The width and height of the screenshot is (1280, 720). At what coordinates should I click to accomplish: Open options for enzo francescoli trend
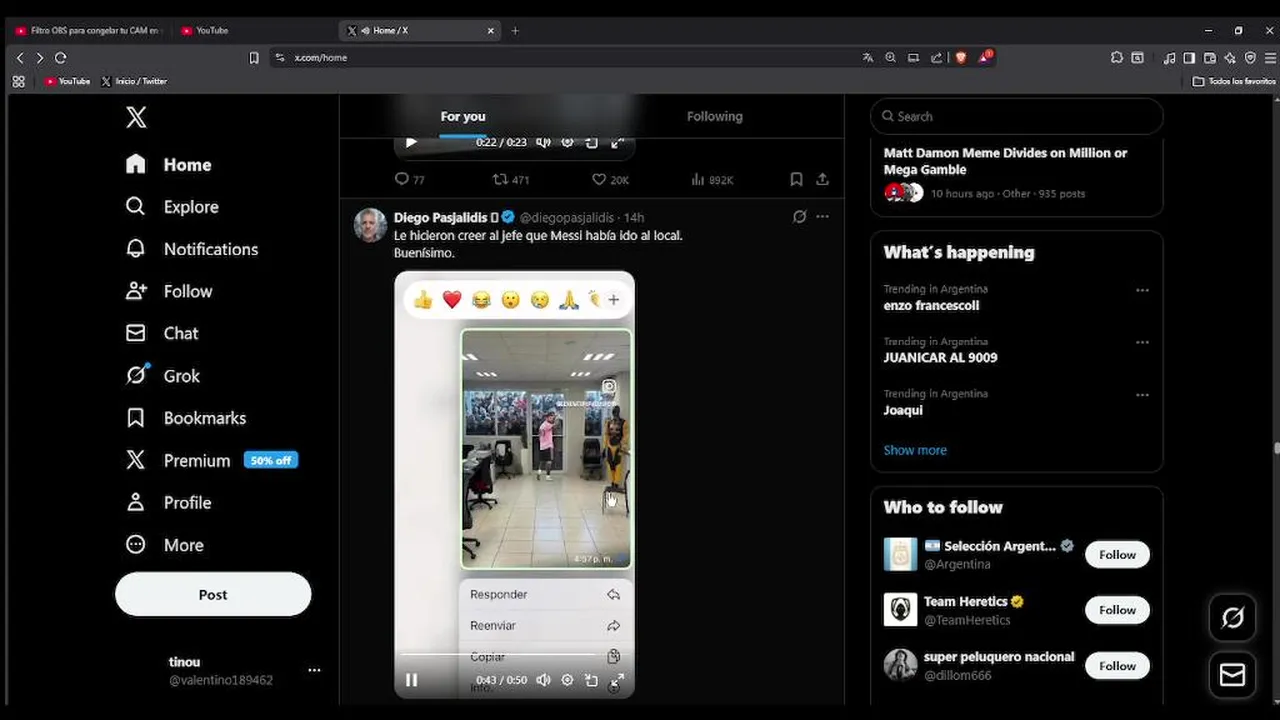pyautogui.click(x=1142, y=290)
